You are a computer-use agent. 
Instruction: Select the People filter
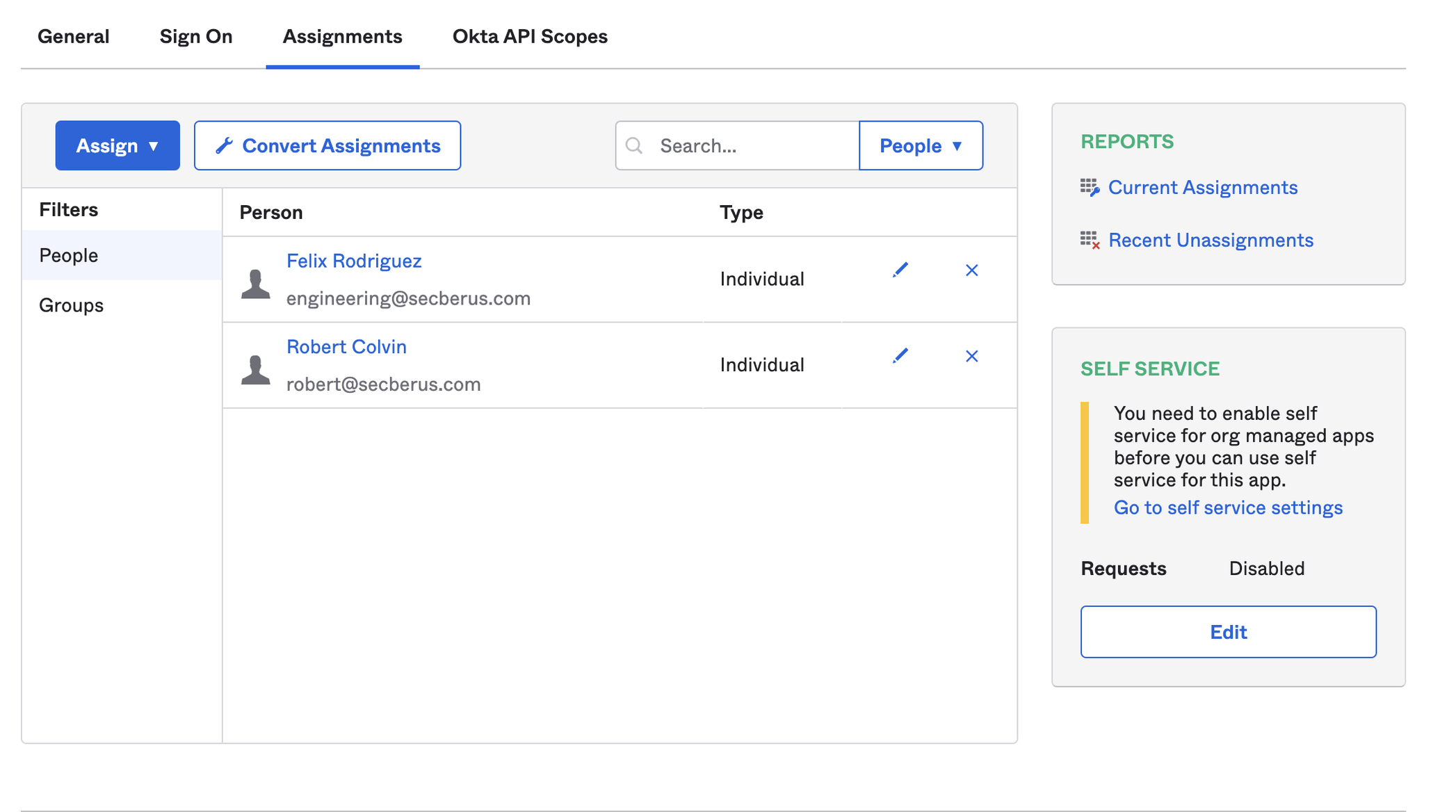coord(69,255)
